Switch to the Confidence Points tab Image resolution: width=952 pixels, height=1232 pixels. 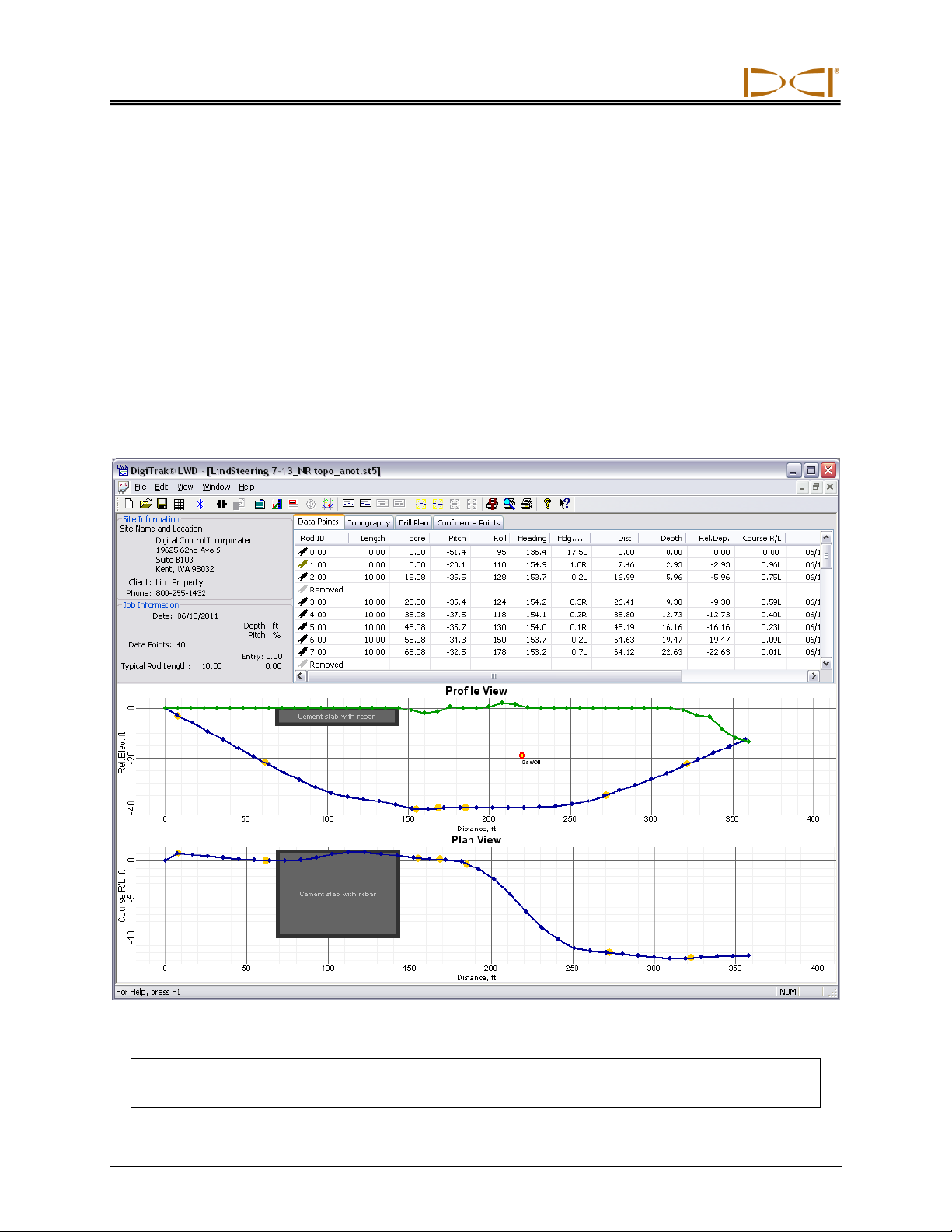coord(469,522)
